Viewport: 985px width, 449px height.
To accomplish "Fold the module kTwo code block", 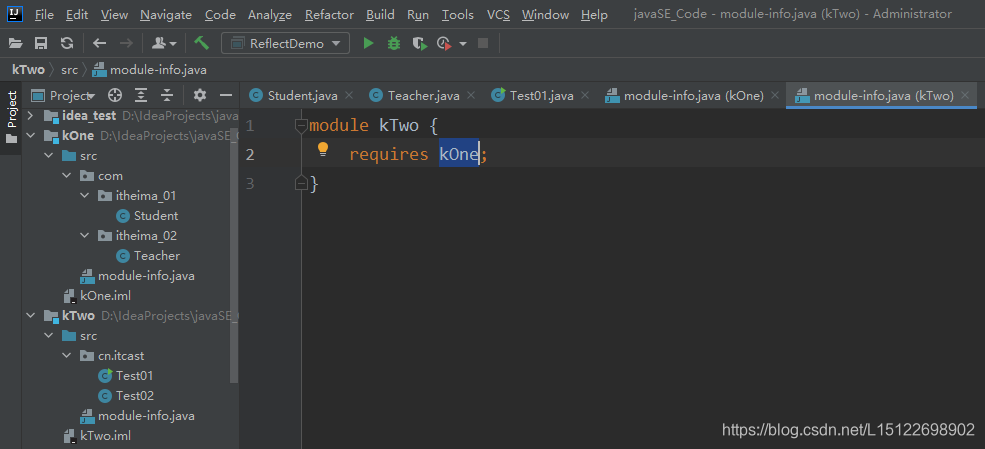I will coord(301,126).
